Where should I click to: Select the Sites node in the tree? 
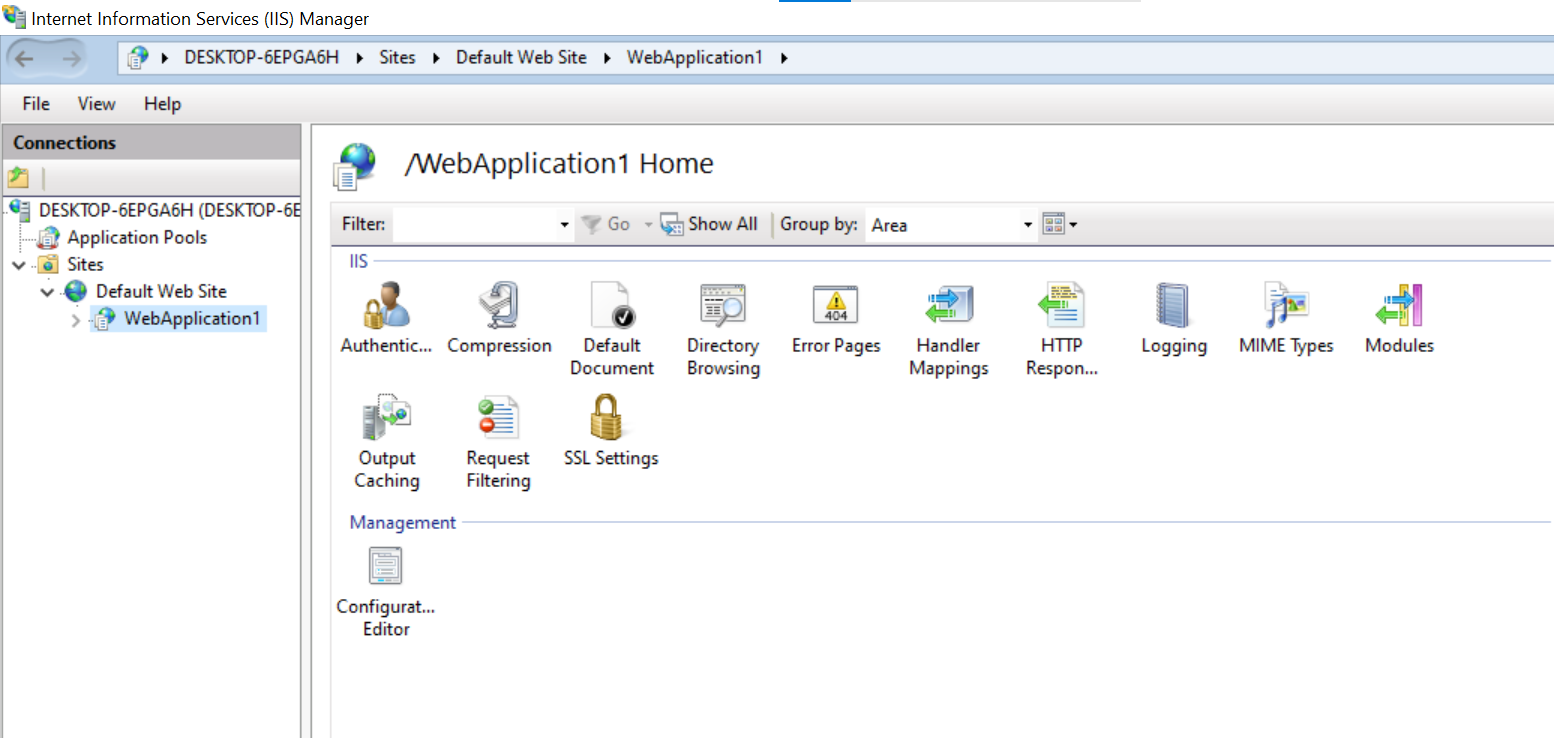(85, 265)
